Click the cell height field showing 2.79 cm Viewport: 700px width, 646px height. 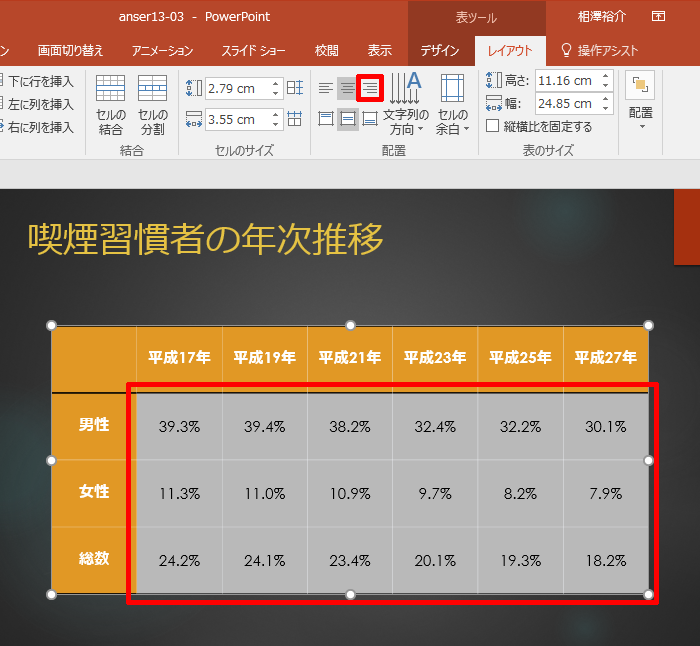pyautogui.click(x=237, y=88)
